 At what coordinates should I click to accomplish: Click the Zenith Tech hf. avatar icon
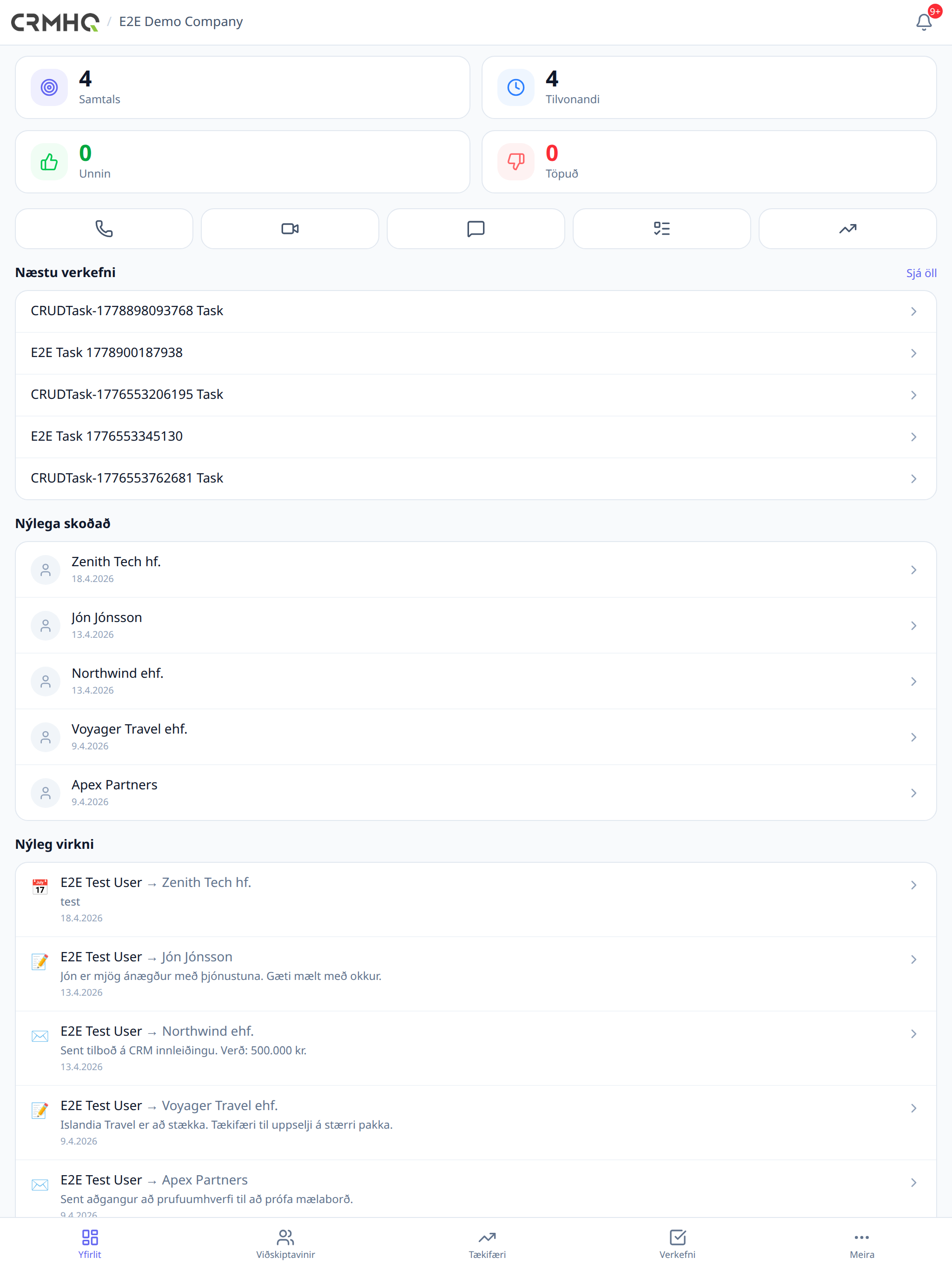click(46, 569)
